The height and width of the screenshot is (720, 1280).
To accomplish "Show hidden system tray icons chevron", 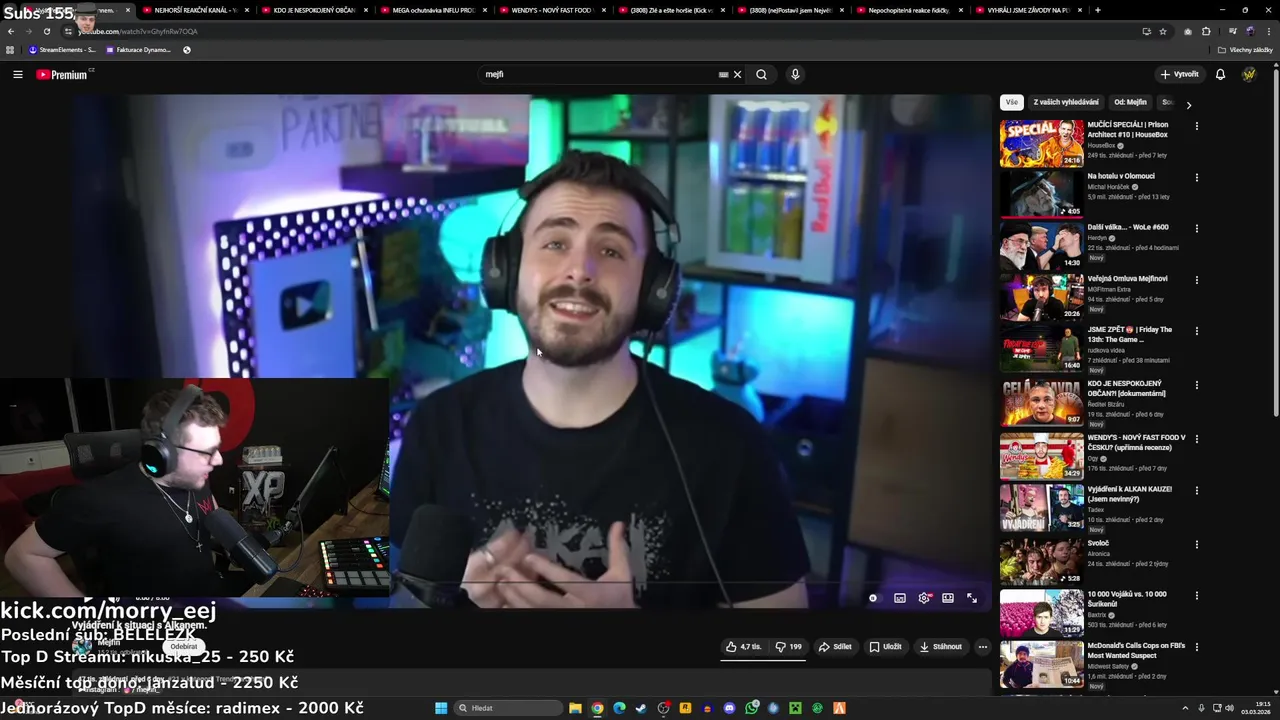I will click(1185, 708).
